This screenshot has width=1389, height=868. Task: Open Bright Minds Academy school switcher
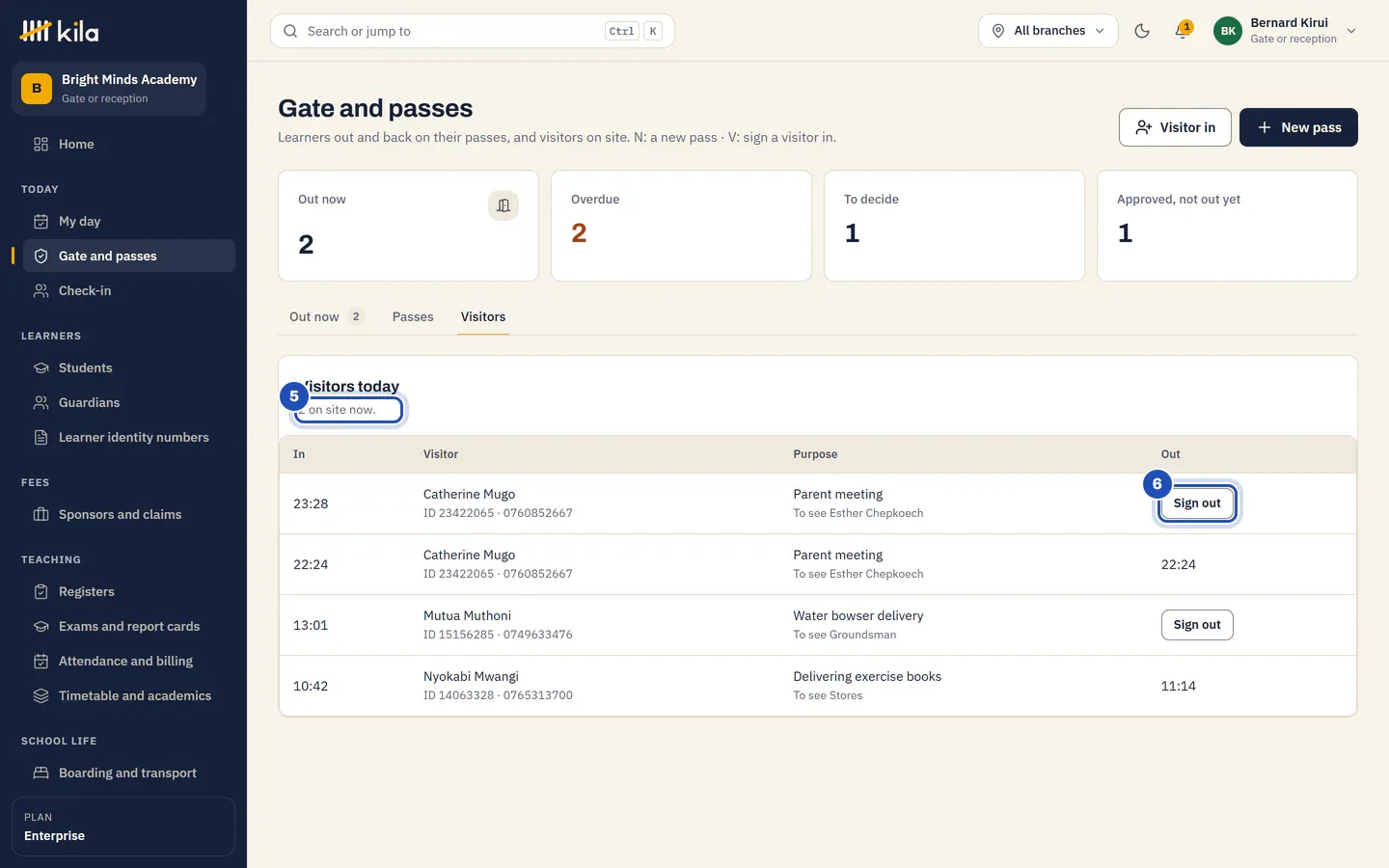(x=109, y=89)
